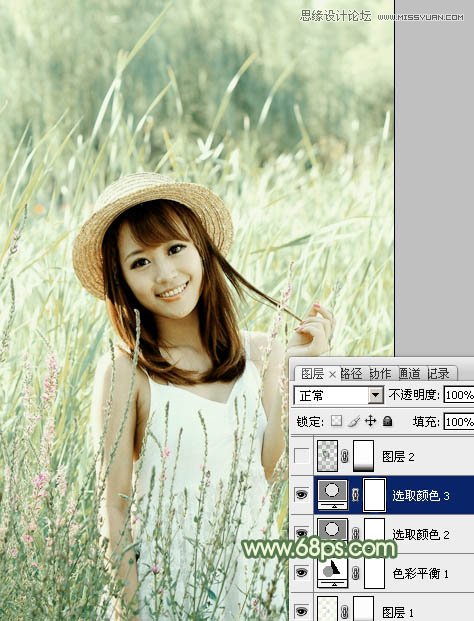Select the 图层 2 gradient mask thumbnail

coord(363,456)
